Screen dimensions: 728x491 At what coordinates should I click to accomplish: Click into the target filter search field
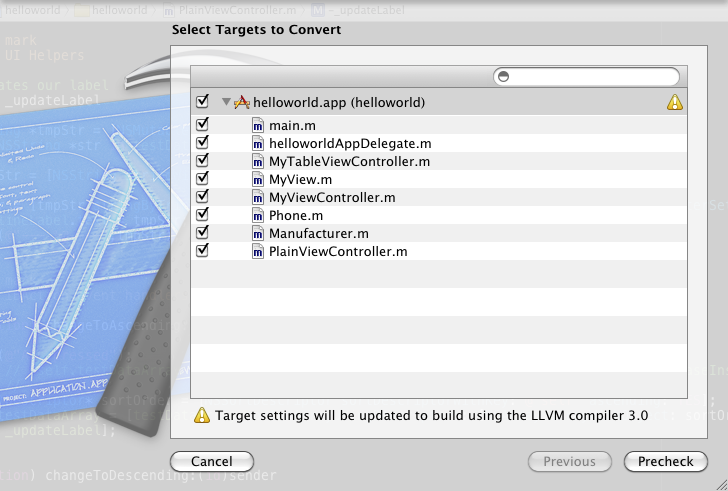(586, 77)
